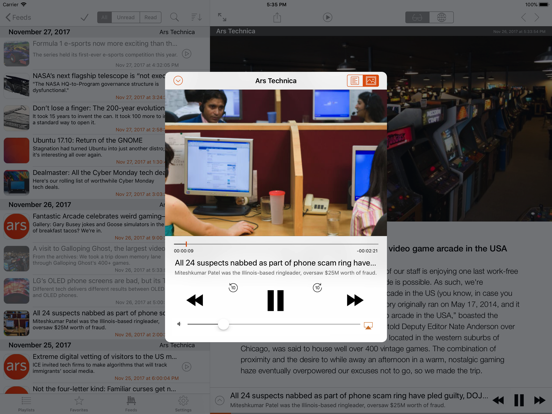Switch player popup to text view

pyautogui.click(x=355, y=81)
